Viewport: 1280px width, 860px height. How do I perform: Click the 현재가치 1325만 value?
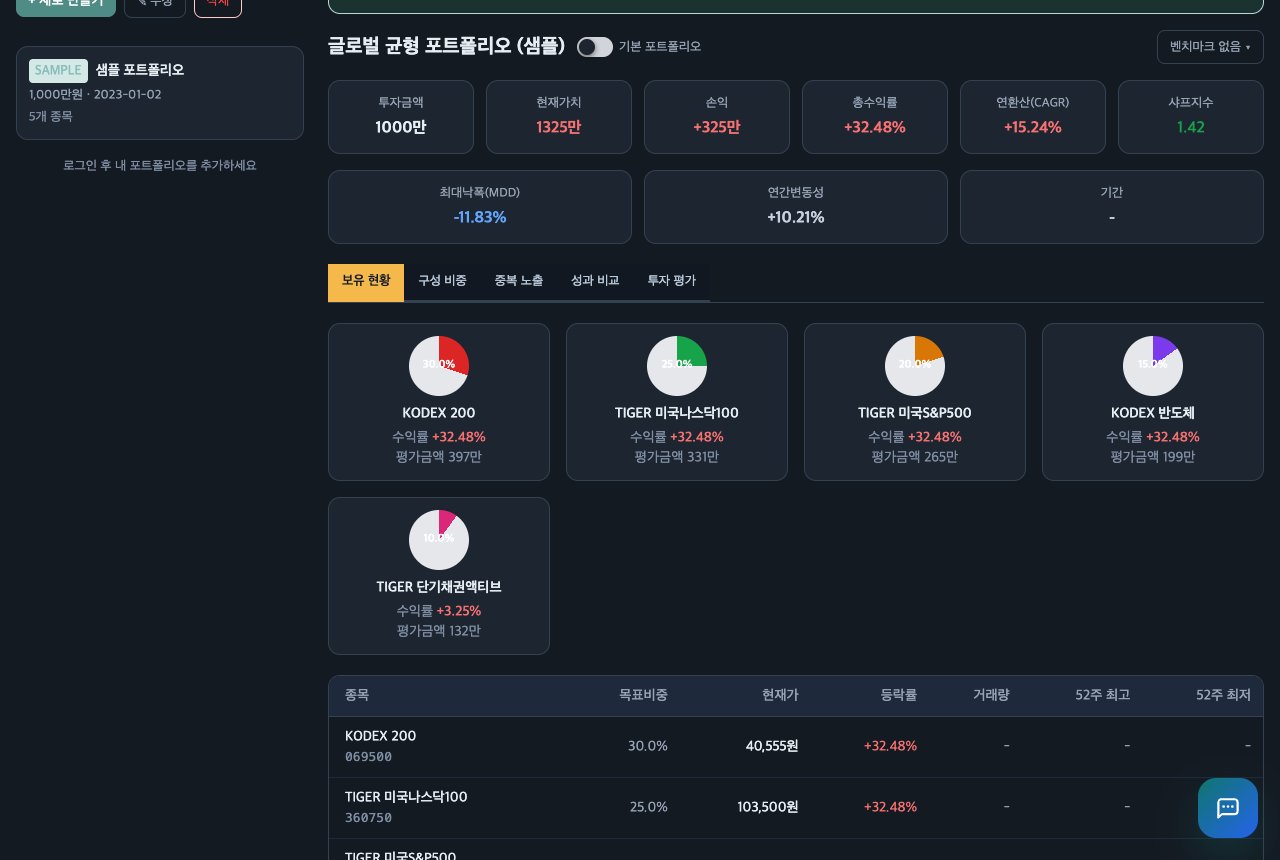pos(559,127)
